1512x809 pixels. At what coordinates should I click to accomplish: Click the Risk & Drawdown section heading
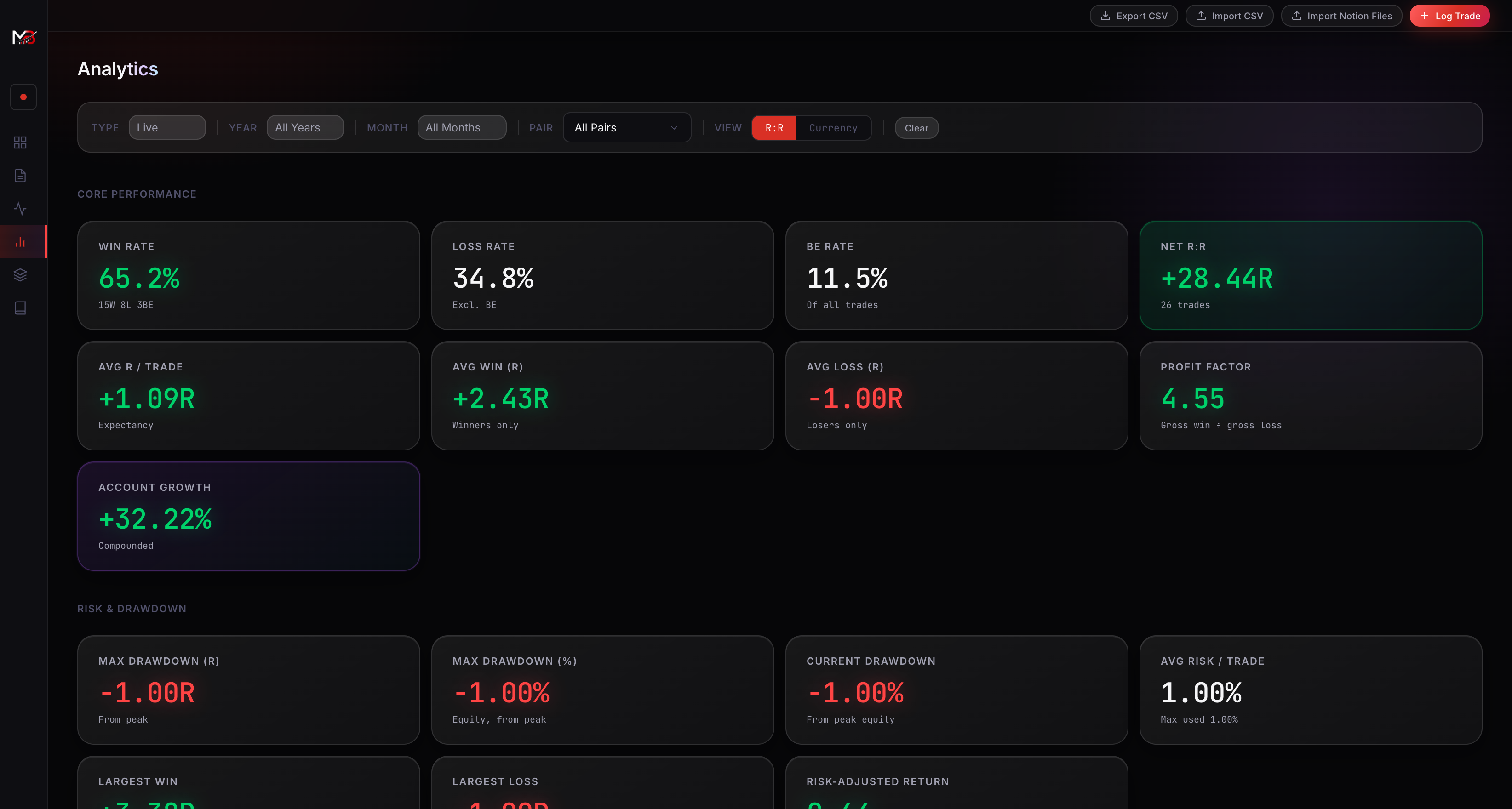(x=132, y=609)
